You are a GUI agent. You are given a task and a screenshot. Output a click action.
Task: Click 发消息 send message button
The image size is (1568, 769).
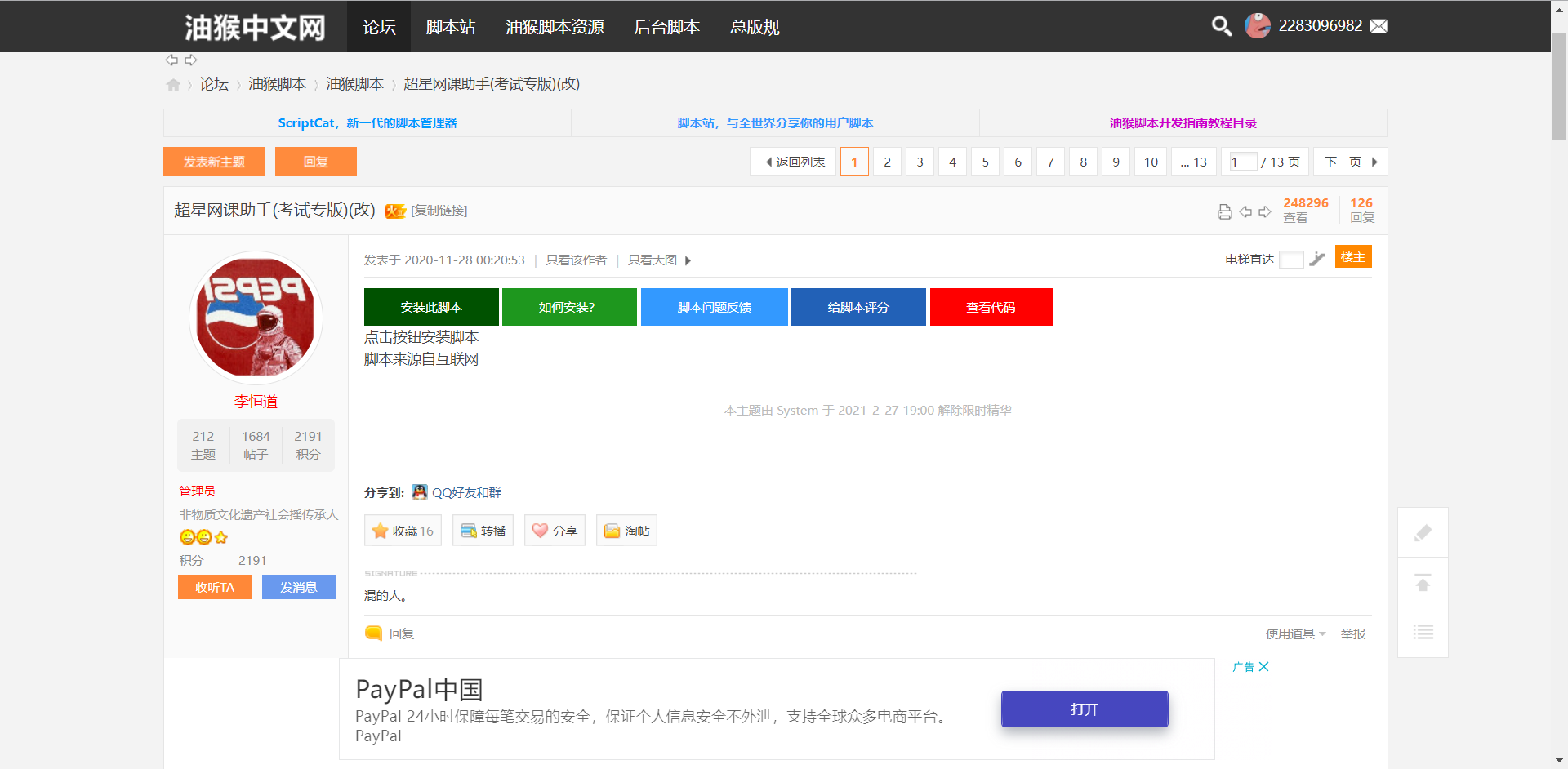click(x=299, y=587)
